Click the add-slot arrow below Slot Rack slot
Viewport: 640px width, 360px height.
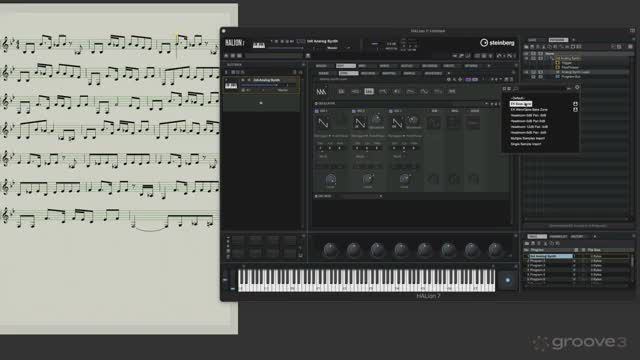click(261, 103)
